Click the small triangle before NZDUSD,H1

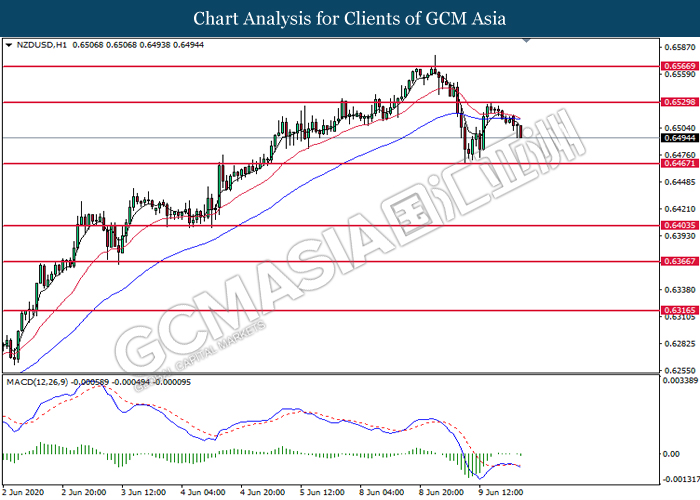pos(9,45)
